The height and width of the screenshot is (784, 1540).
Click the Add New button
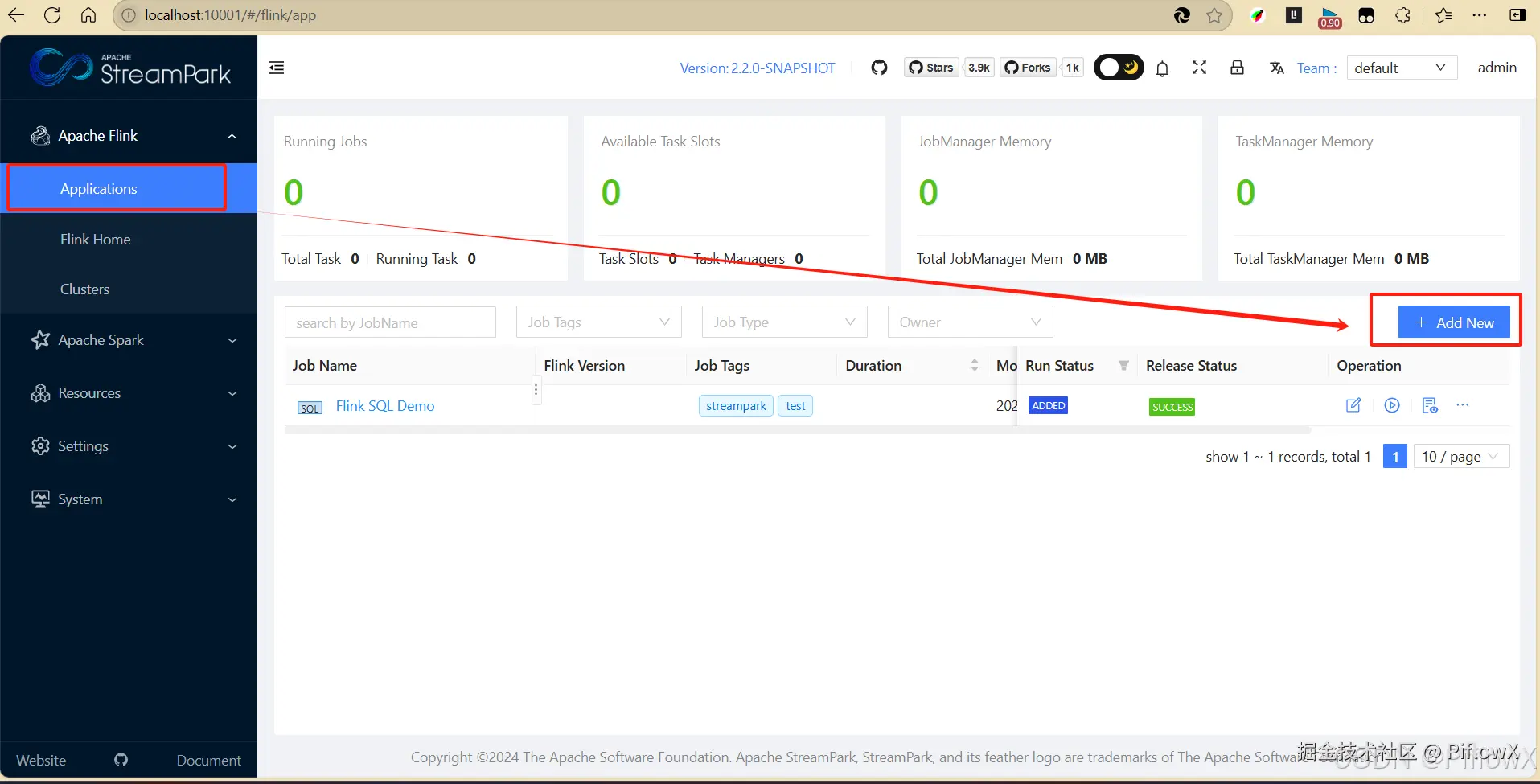coord(1454,322)
